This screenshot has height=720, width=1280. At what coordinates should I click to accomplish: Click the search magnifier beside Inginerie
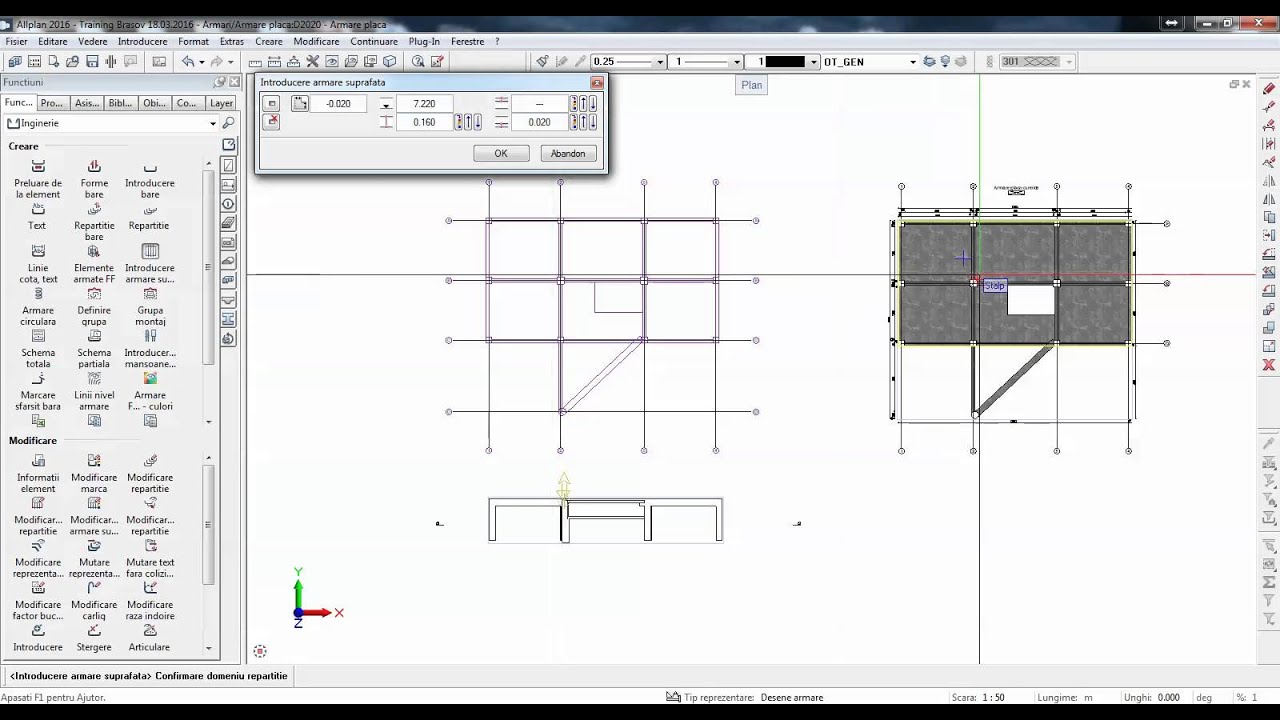click(x=229, y=123)
